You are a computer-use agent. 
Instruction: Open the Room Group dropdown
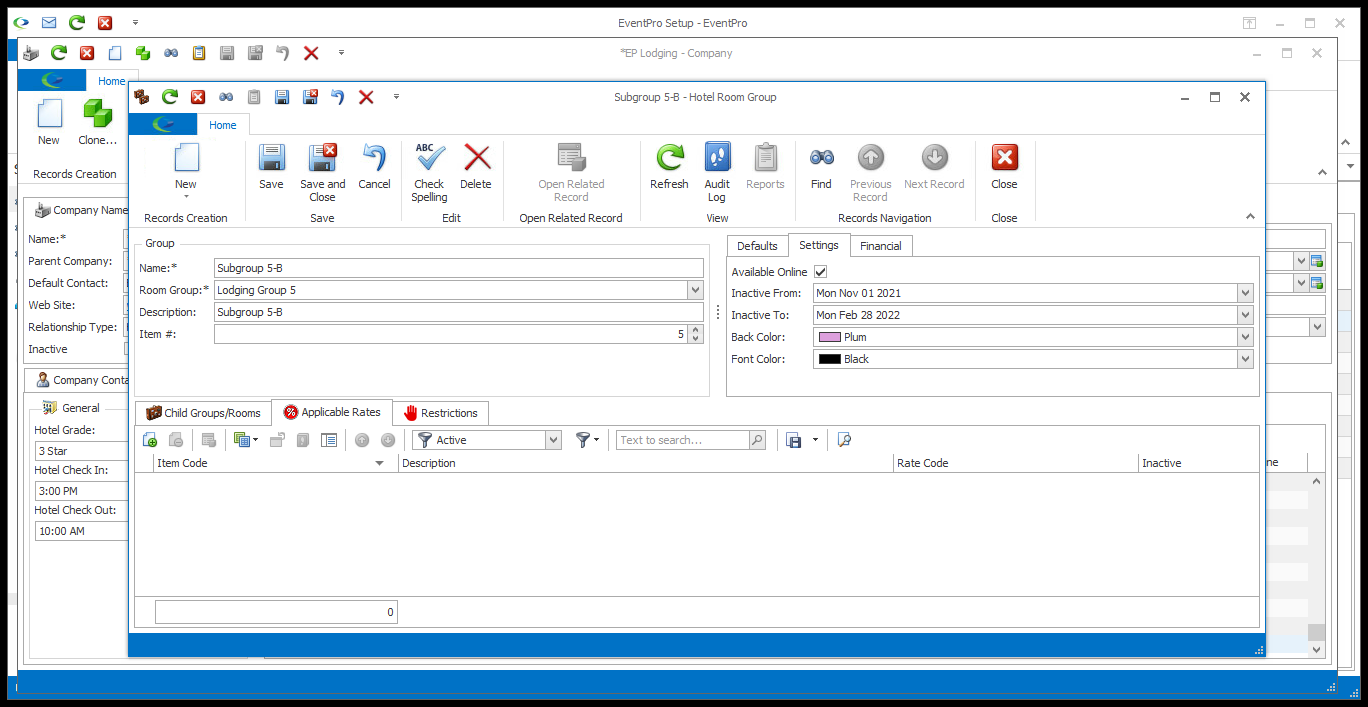click(695, 290)
